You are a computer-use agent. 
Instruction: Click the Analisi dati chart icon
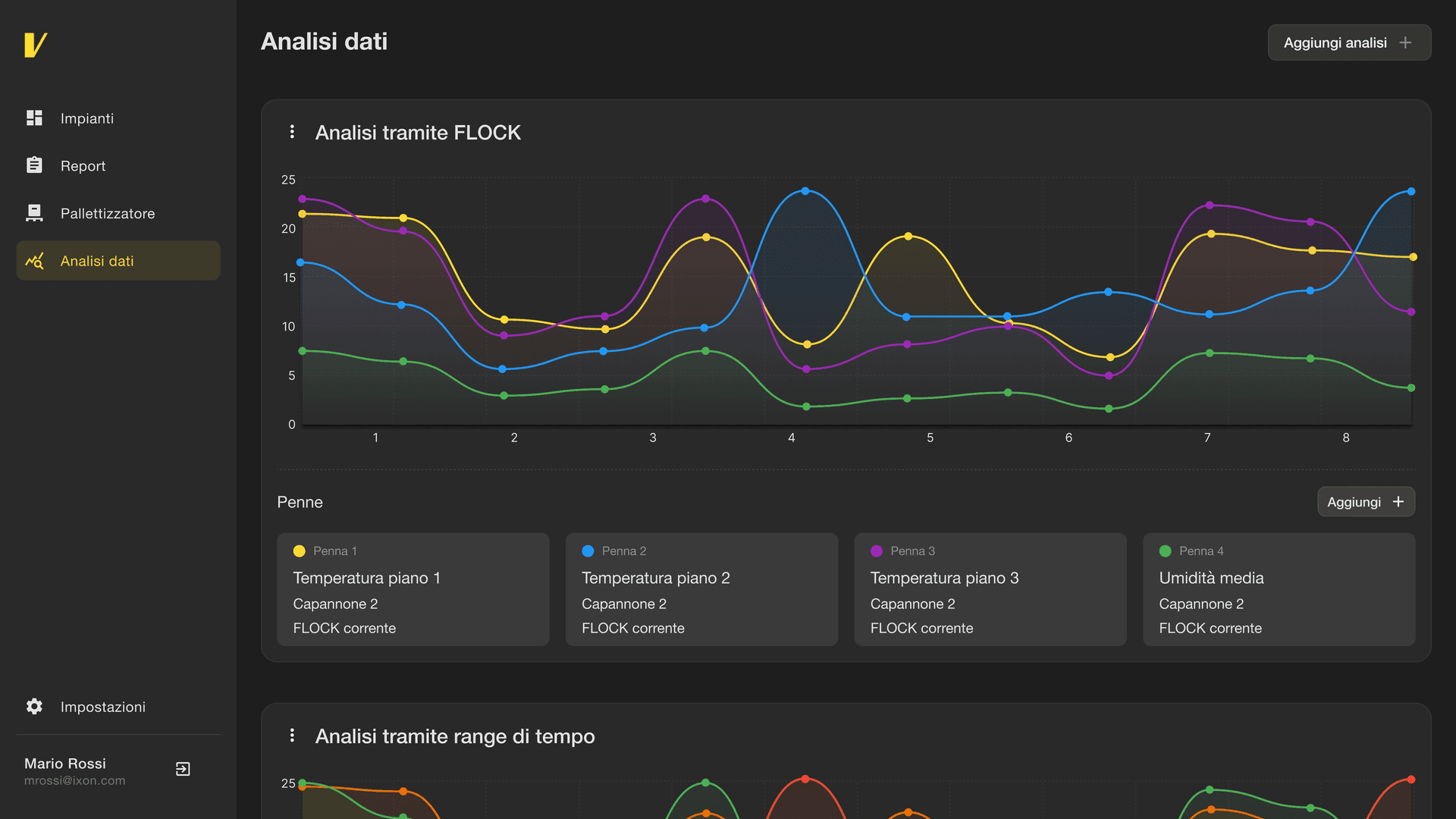[34, 261]
